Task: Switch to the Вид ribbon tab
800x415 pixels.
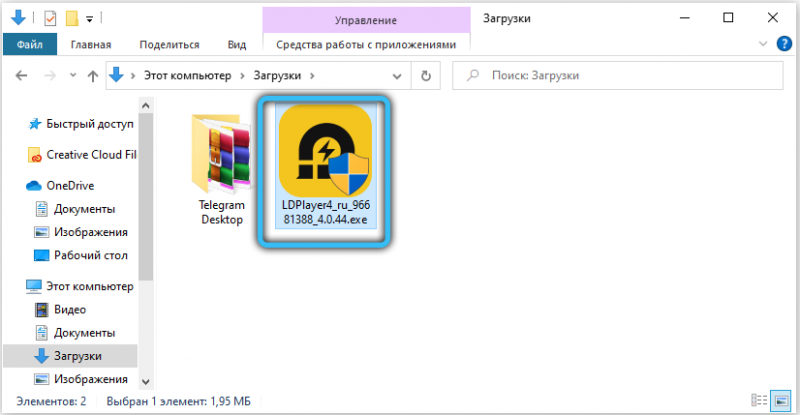Action: [237, 44]
